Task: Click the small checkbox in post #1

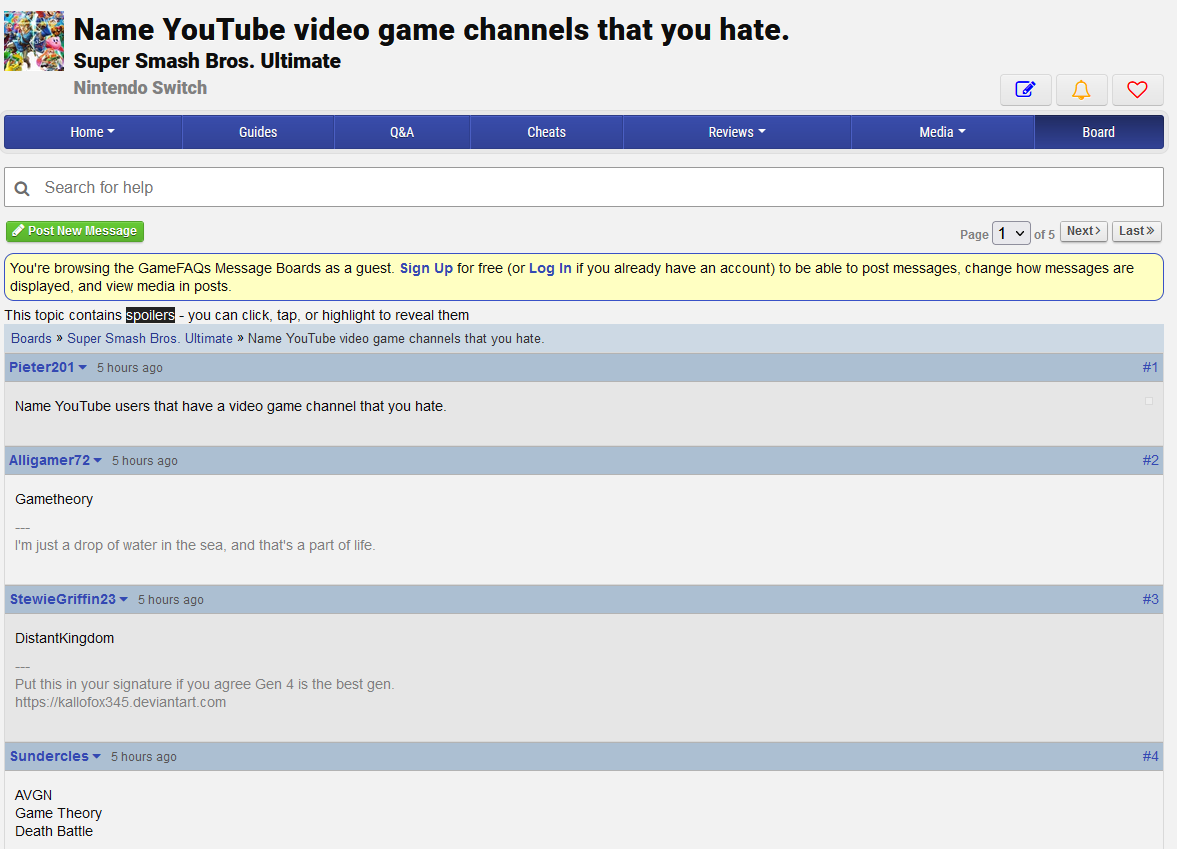Action: [1148, 401]
